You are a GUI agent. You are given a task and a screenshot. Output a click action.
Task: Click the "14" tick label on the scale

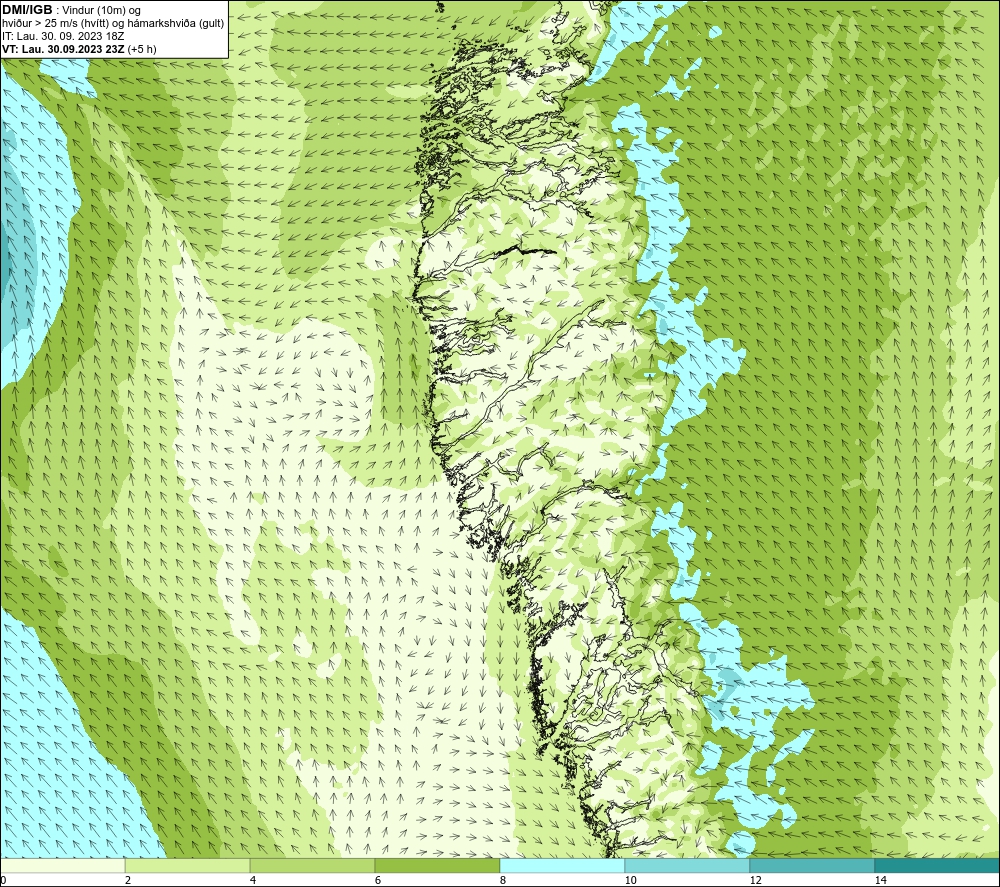[x=880, y=881]
